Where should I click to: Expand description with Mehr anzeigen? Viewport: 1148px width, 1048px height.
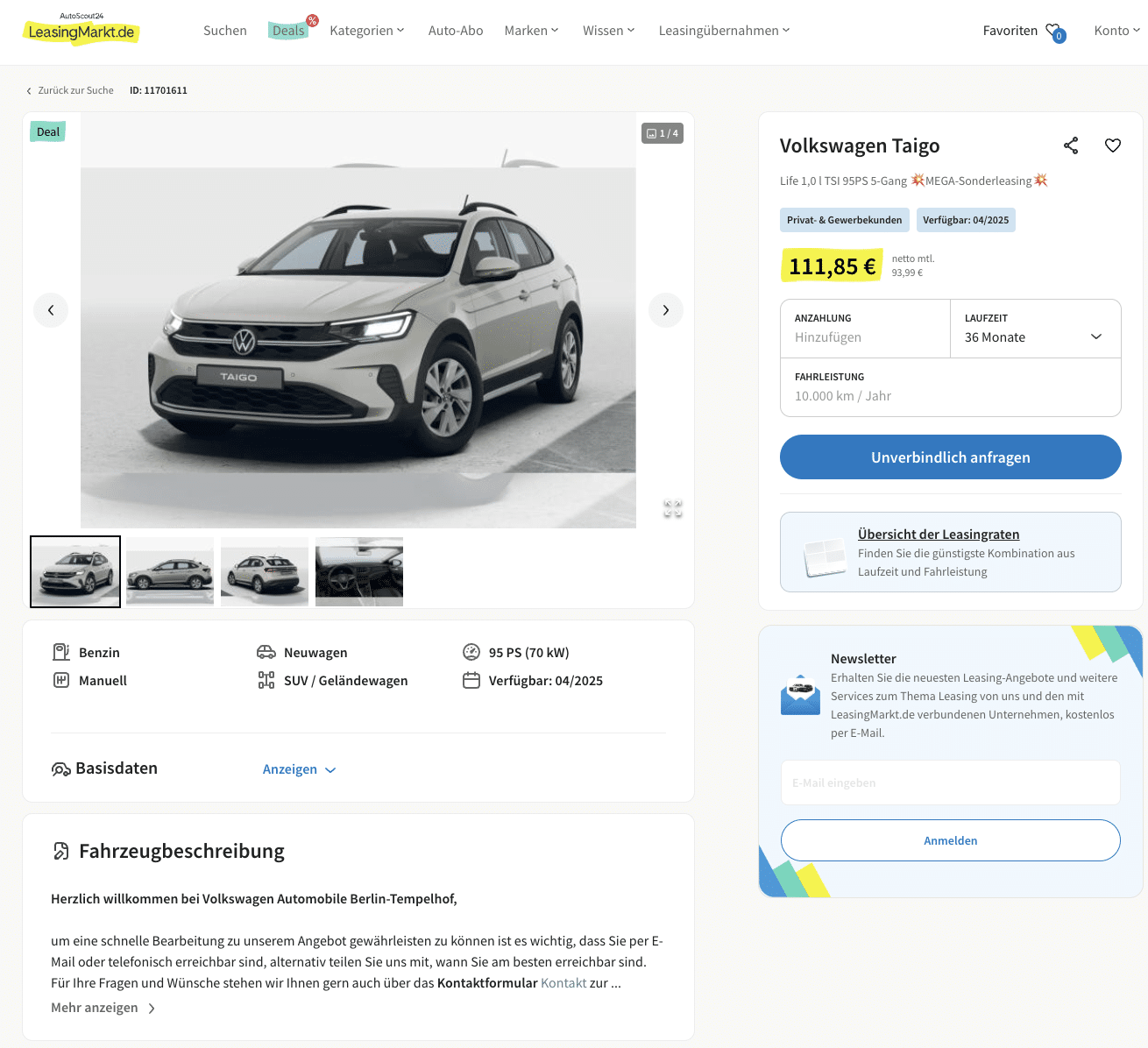pos(103,1008)
